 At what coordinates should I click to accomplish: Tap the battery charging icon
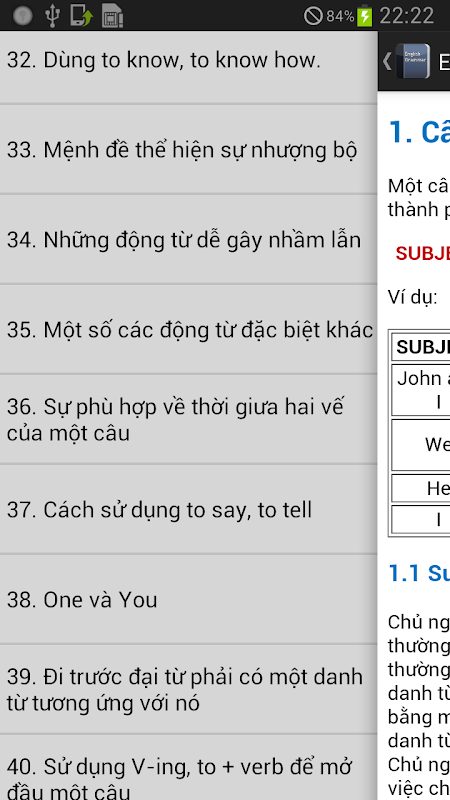364,16
